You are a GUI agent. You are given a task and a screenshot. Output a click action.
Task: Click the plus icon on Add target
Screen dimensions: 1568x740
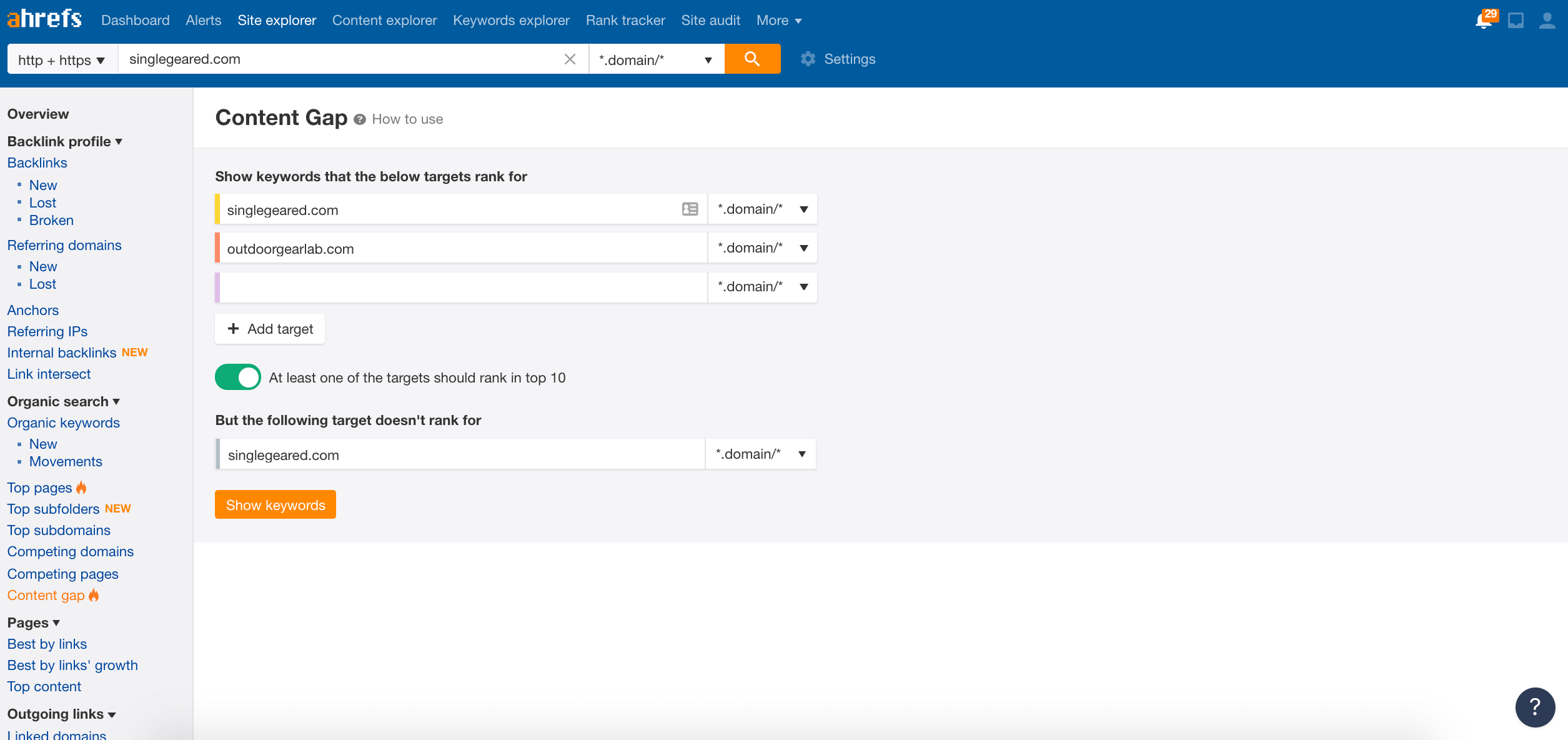233,329
